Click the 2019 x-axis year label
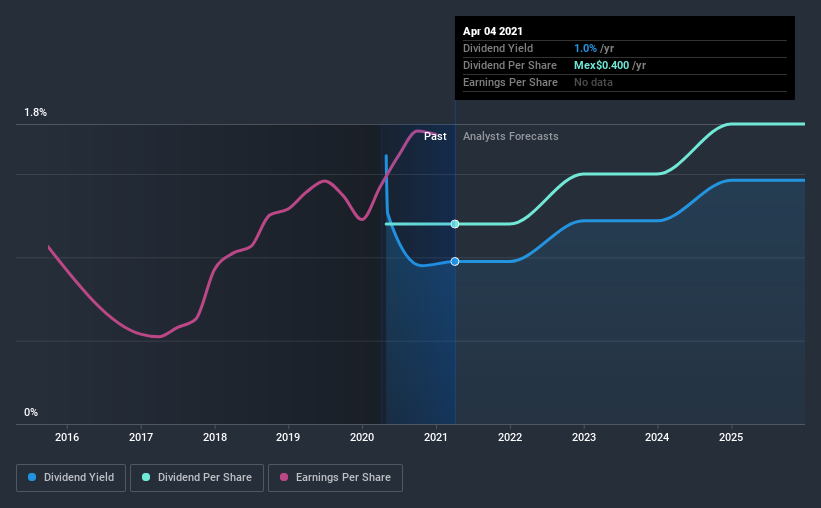This screenshot has height=508, width=821. 288,437
